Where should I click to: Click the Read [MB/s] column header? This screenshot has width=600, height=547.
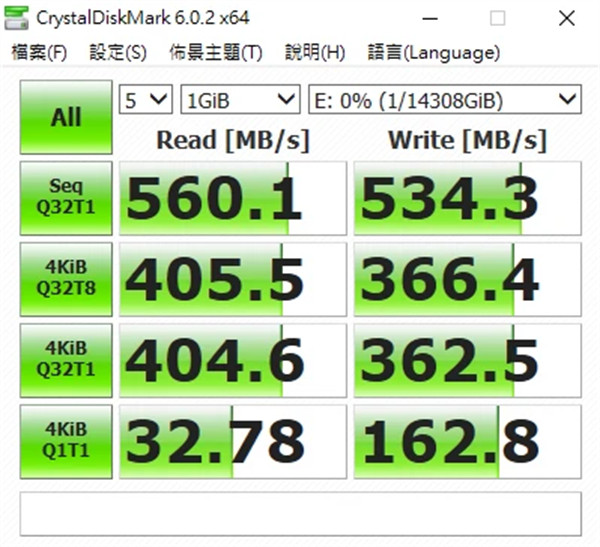click(x=233, y=140)
